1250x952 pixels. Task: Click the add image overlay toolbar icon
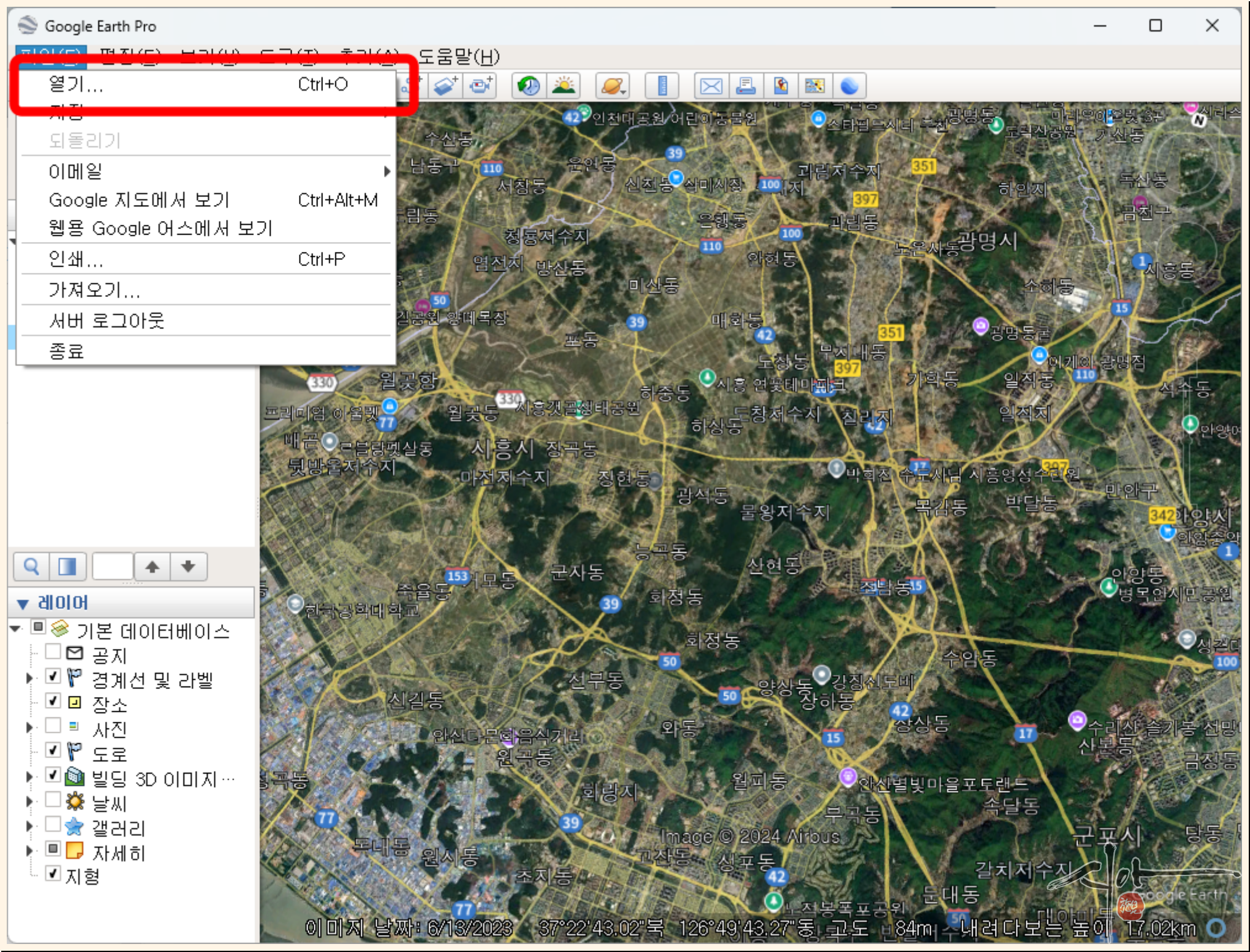pos(447,86)
